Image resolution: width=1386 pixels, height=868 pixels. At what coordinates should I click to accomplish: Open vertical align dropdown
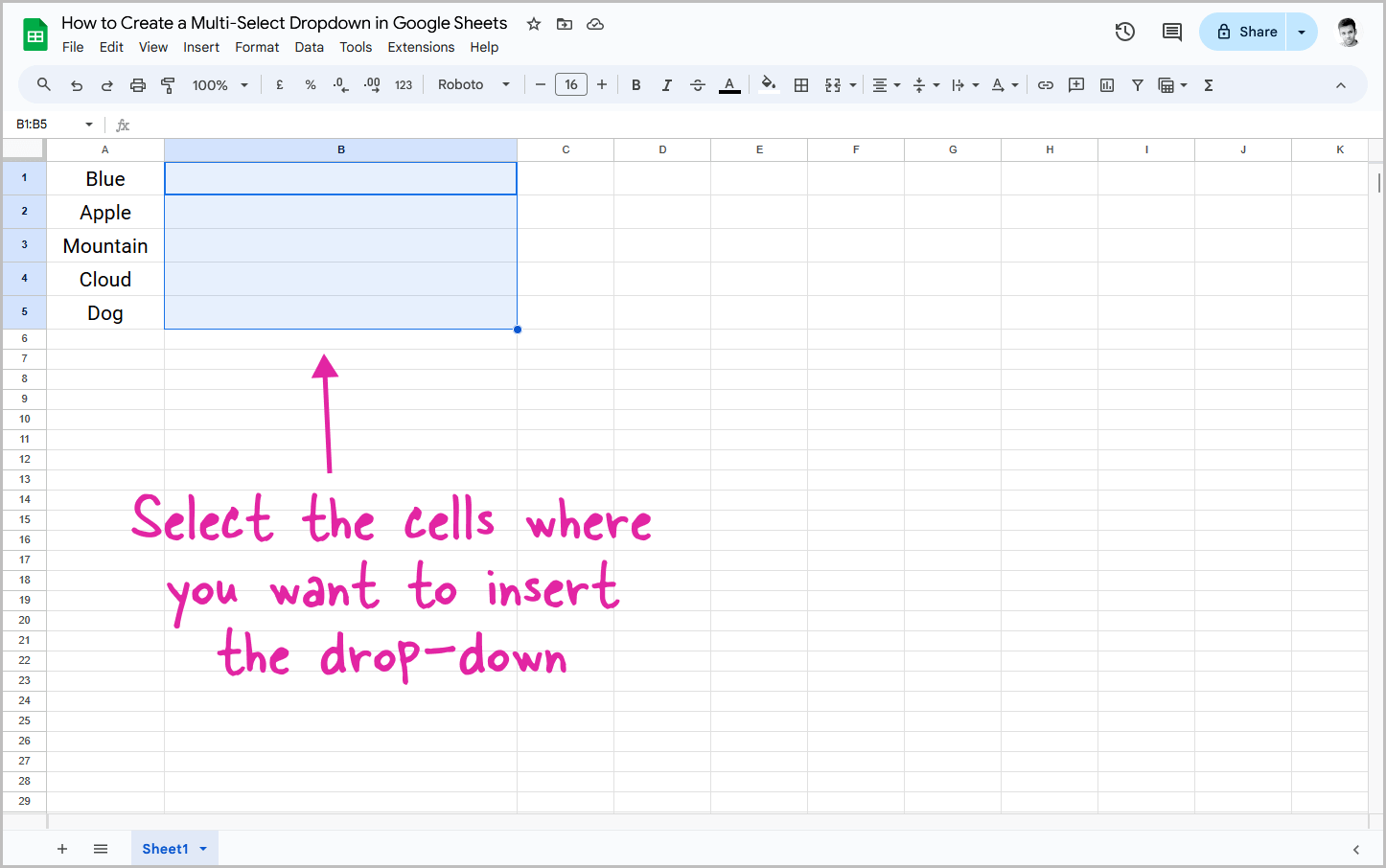pos(925,85)
